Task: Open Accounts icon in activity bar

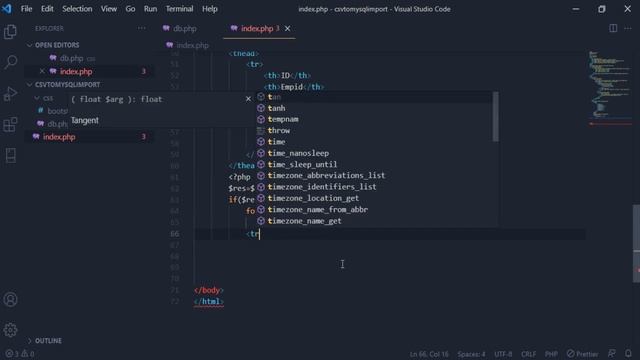Action: click(10, 300)
